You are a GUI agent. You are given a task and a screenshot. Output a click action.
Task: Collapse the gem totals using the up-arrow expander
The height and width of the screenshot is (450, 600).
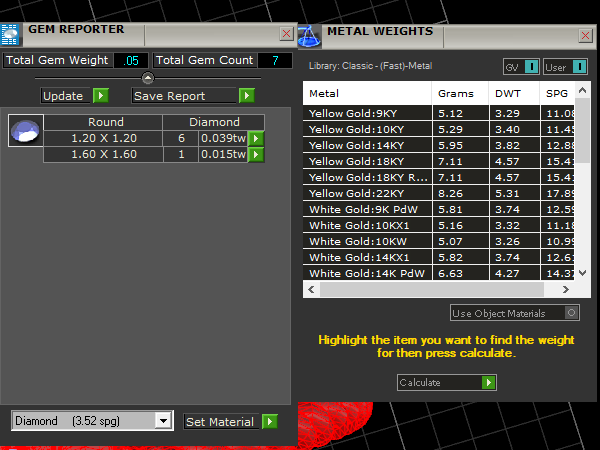pos(148,78)
